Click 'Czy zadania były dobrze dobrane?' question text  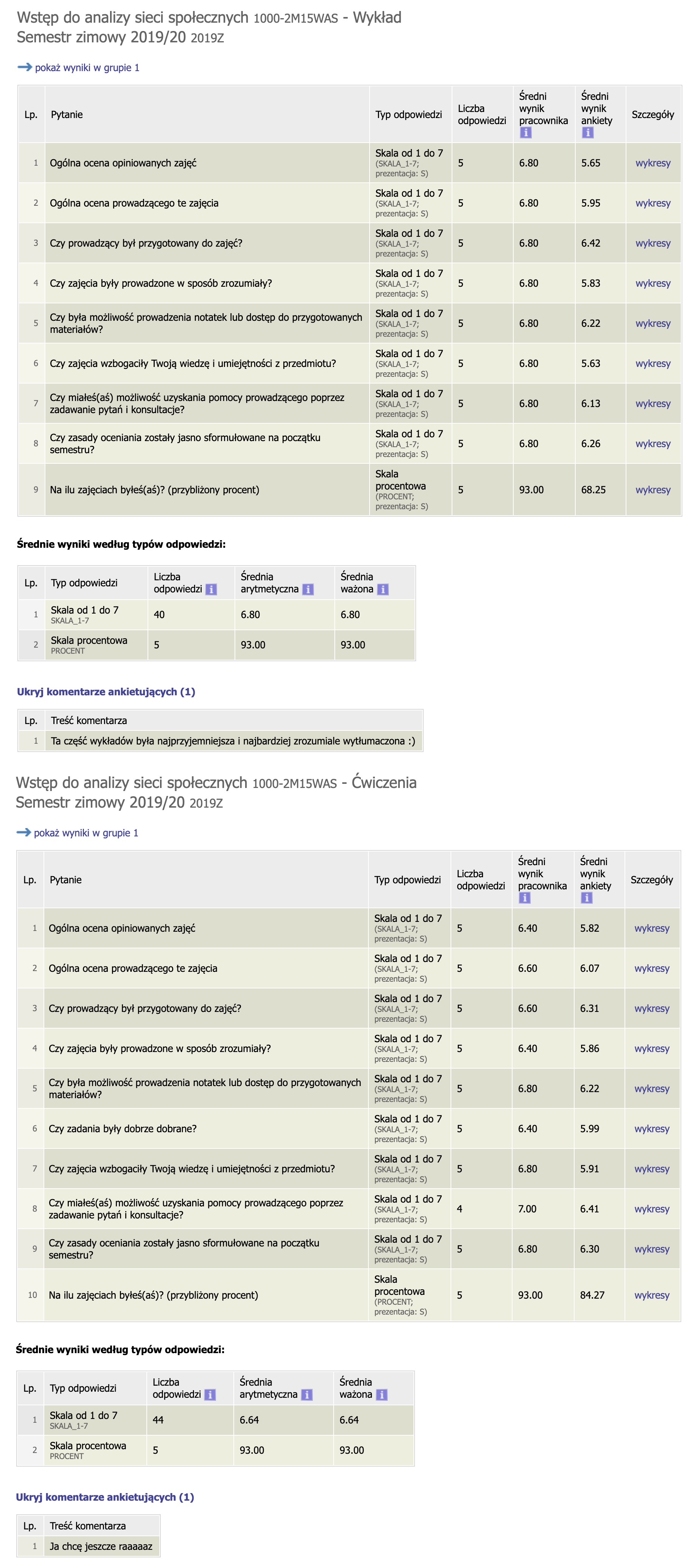122,1129
